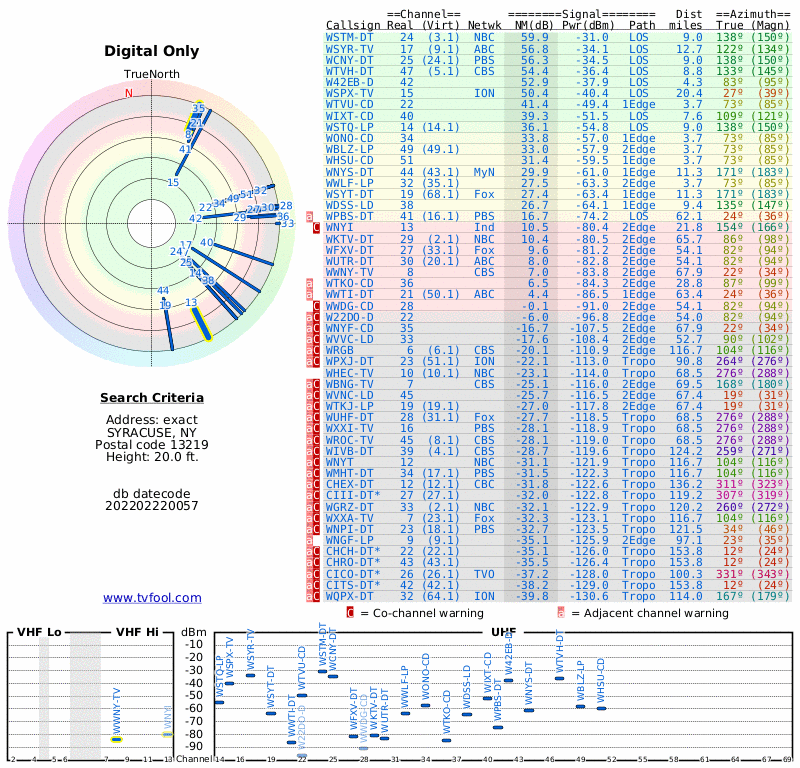Select callsign WONO-CD in the table

(349, 138)
